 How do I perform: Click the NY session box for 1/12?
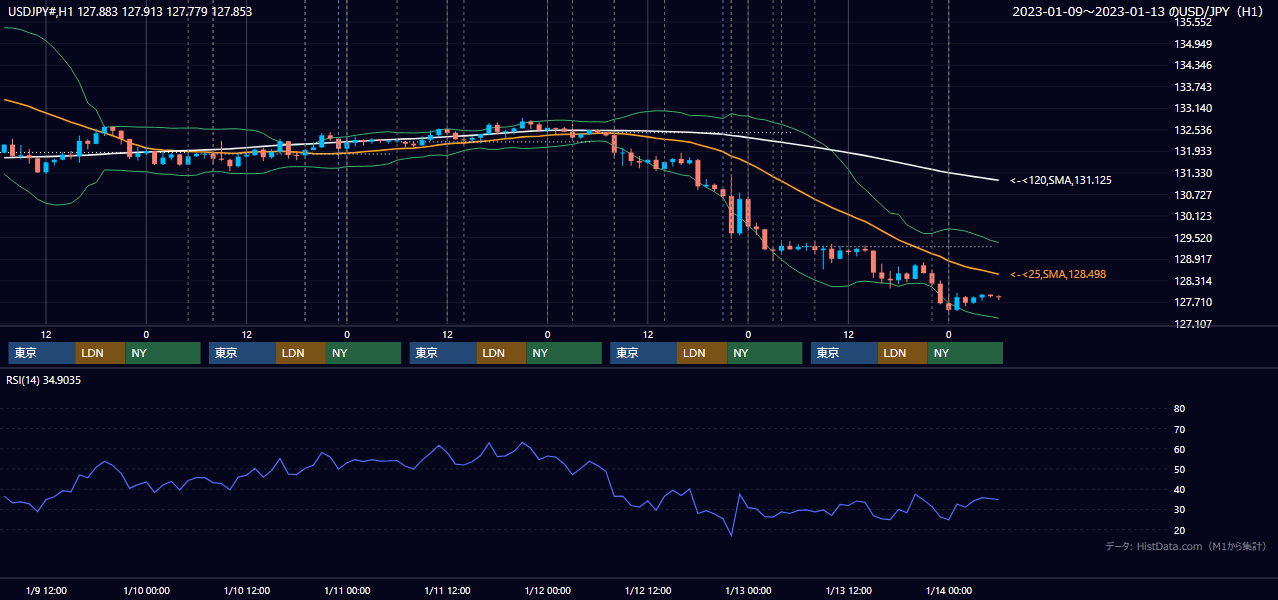pyautogui.click(x=764, y=353)
